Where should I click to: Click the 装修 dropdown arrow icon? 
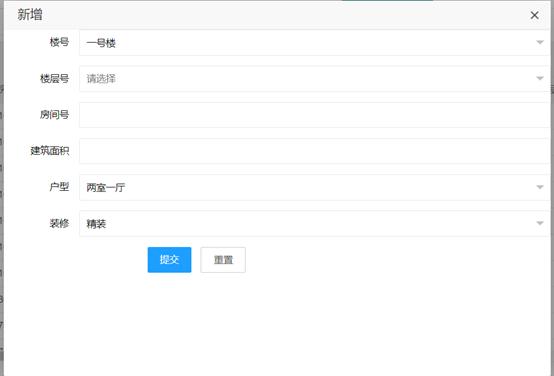pos(540,223)
